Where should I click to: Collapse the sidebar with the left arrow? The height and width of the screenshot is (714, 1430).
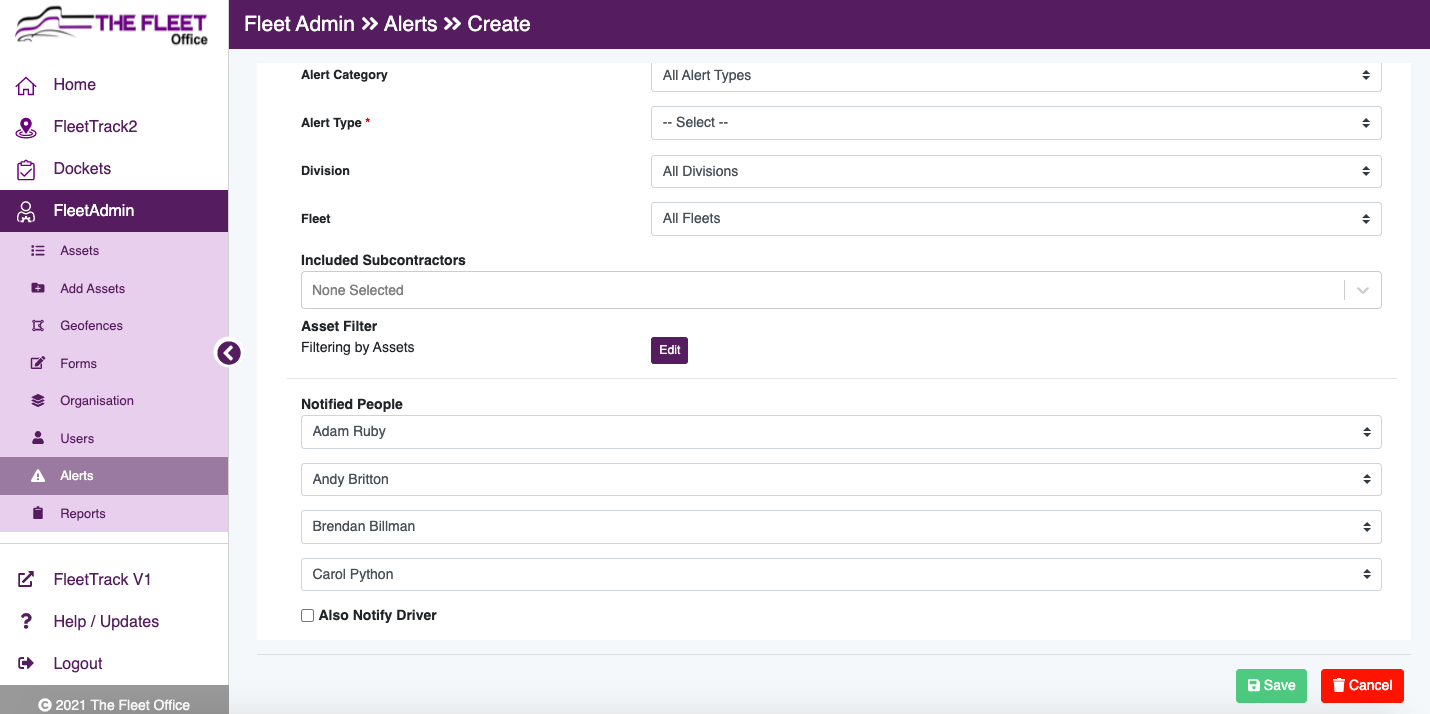pos(229,353)
